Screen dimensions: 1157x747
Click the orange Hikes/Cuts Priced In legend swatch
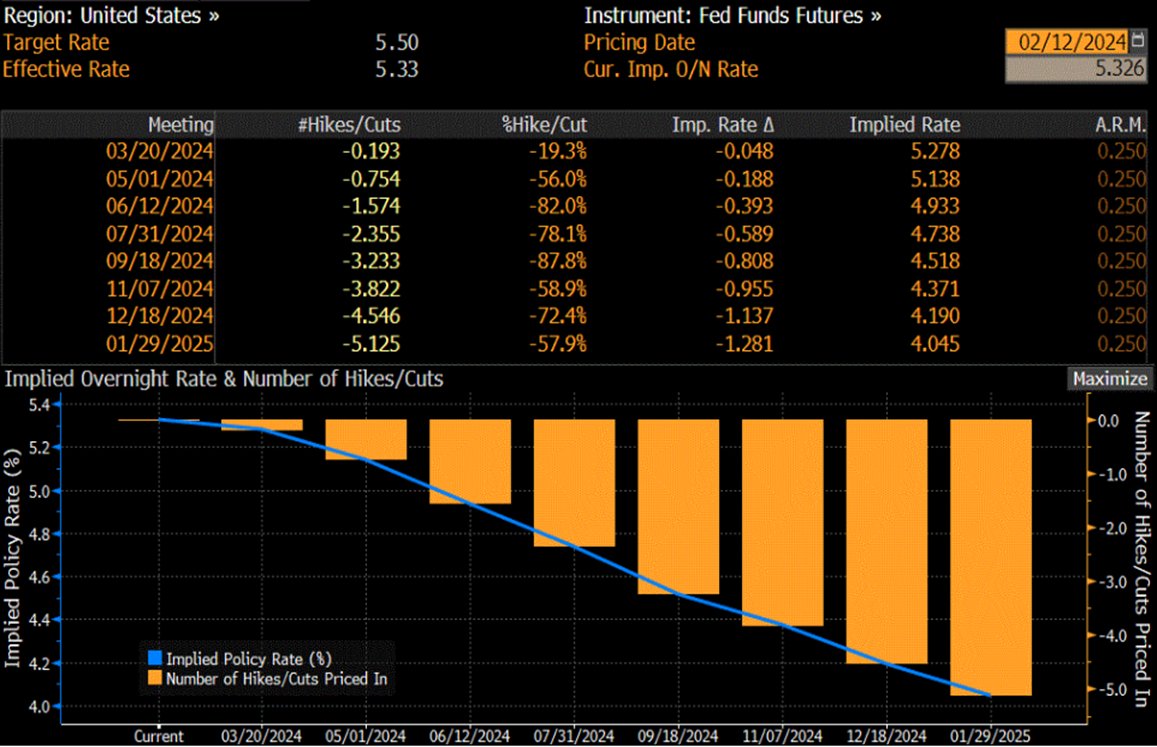click(x=154, y=679)
